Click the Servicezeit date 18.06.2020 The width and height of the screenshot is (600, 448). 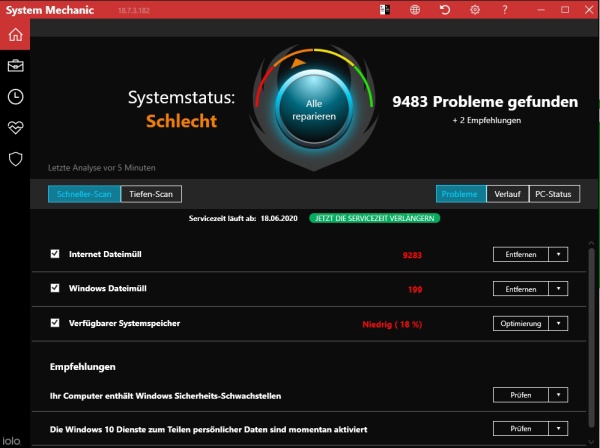click(x=279, y=218)
